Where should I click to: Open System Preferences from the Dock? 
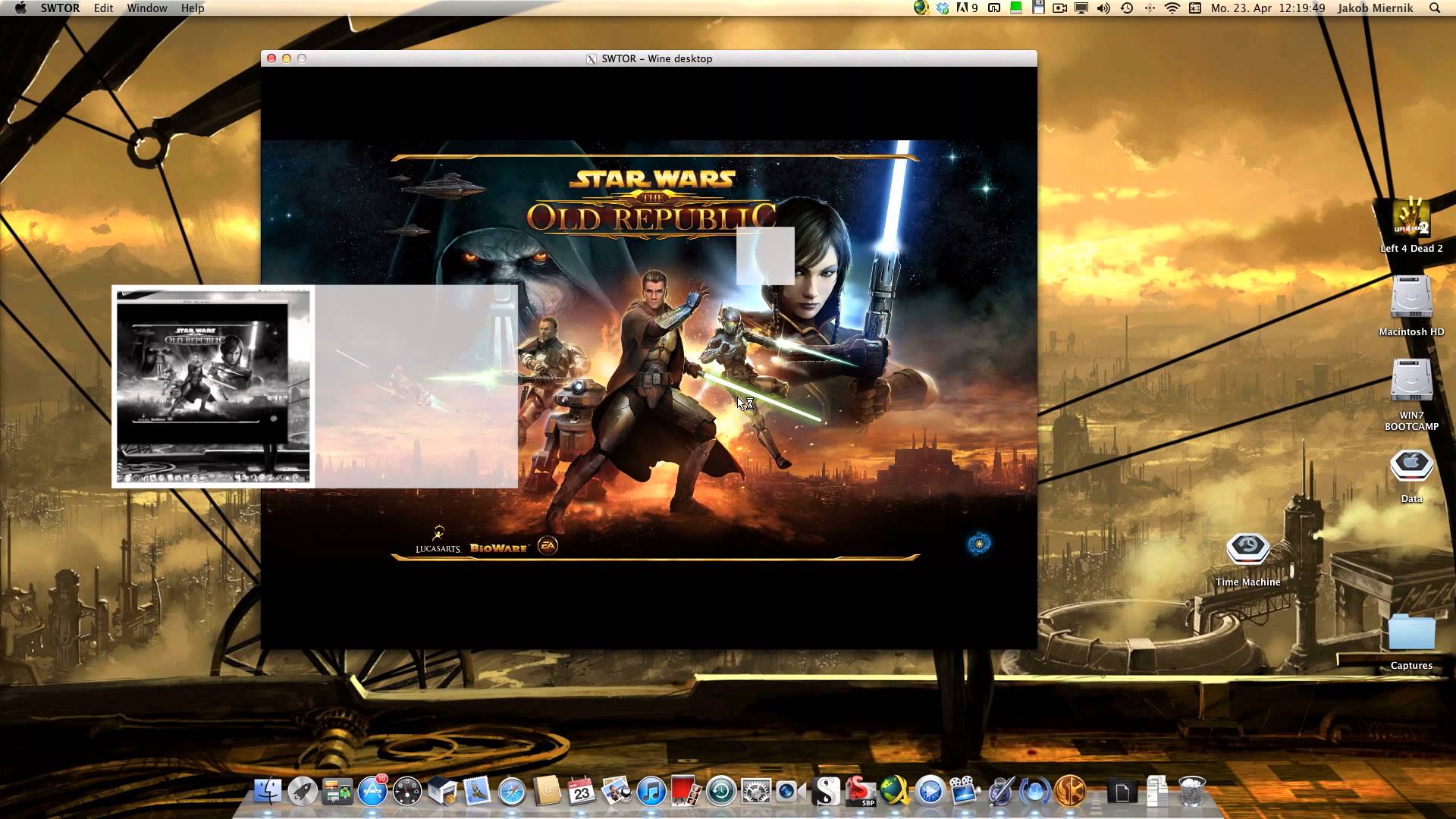(x=756, y=792)
